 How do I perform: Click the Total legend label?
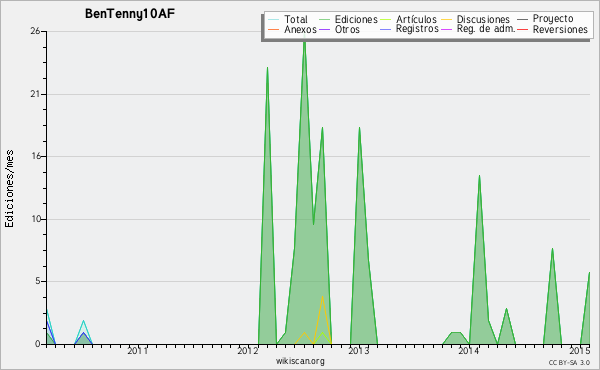click(x=296, y=19)
